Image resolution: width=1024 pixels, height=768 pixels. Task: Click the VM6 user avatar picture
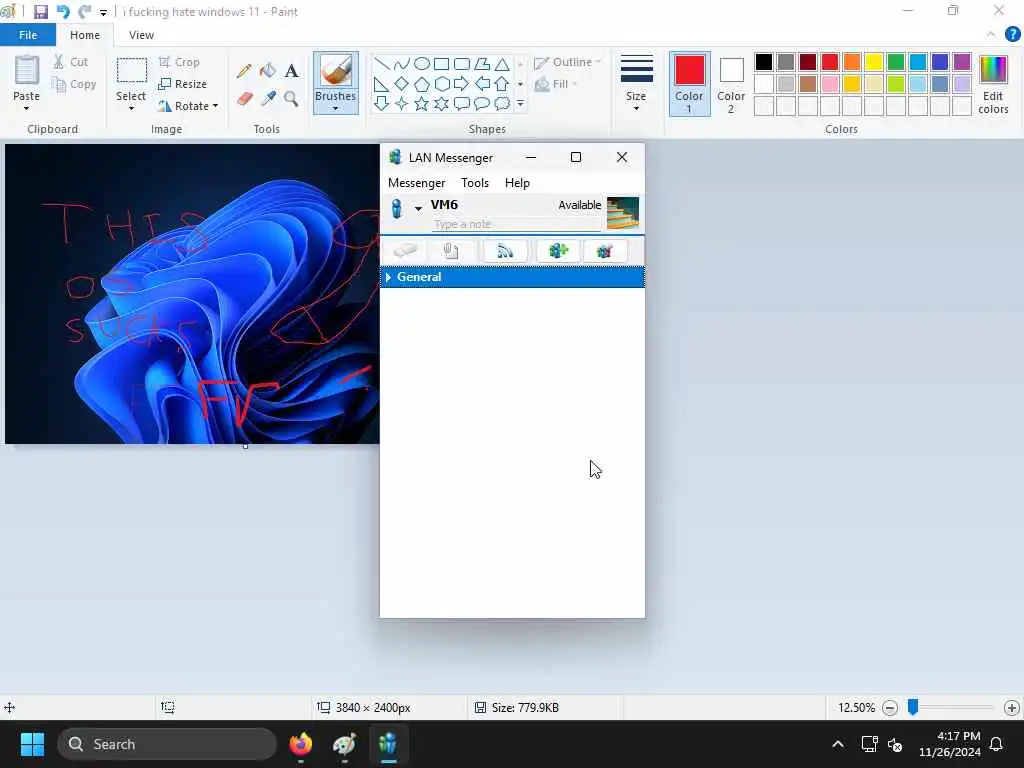[623, 213]
